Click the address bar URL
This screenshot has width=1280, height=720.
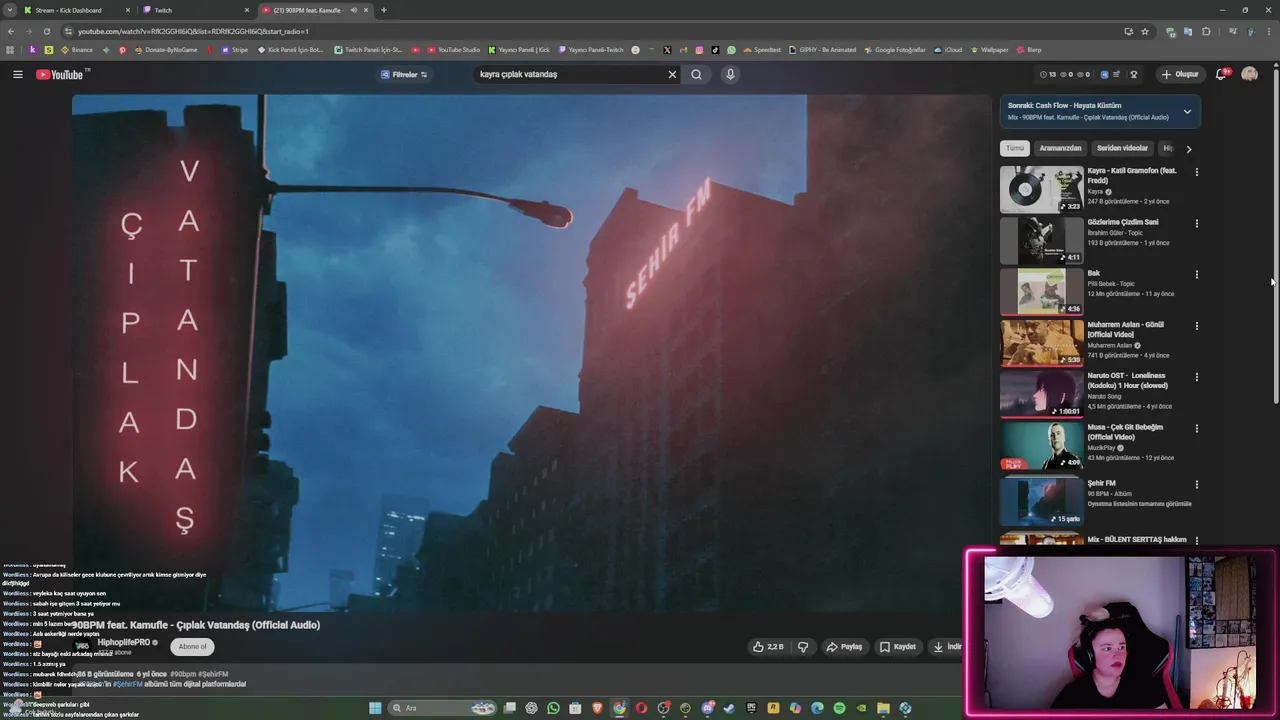(x=193, y=31)
